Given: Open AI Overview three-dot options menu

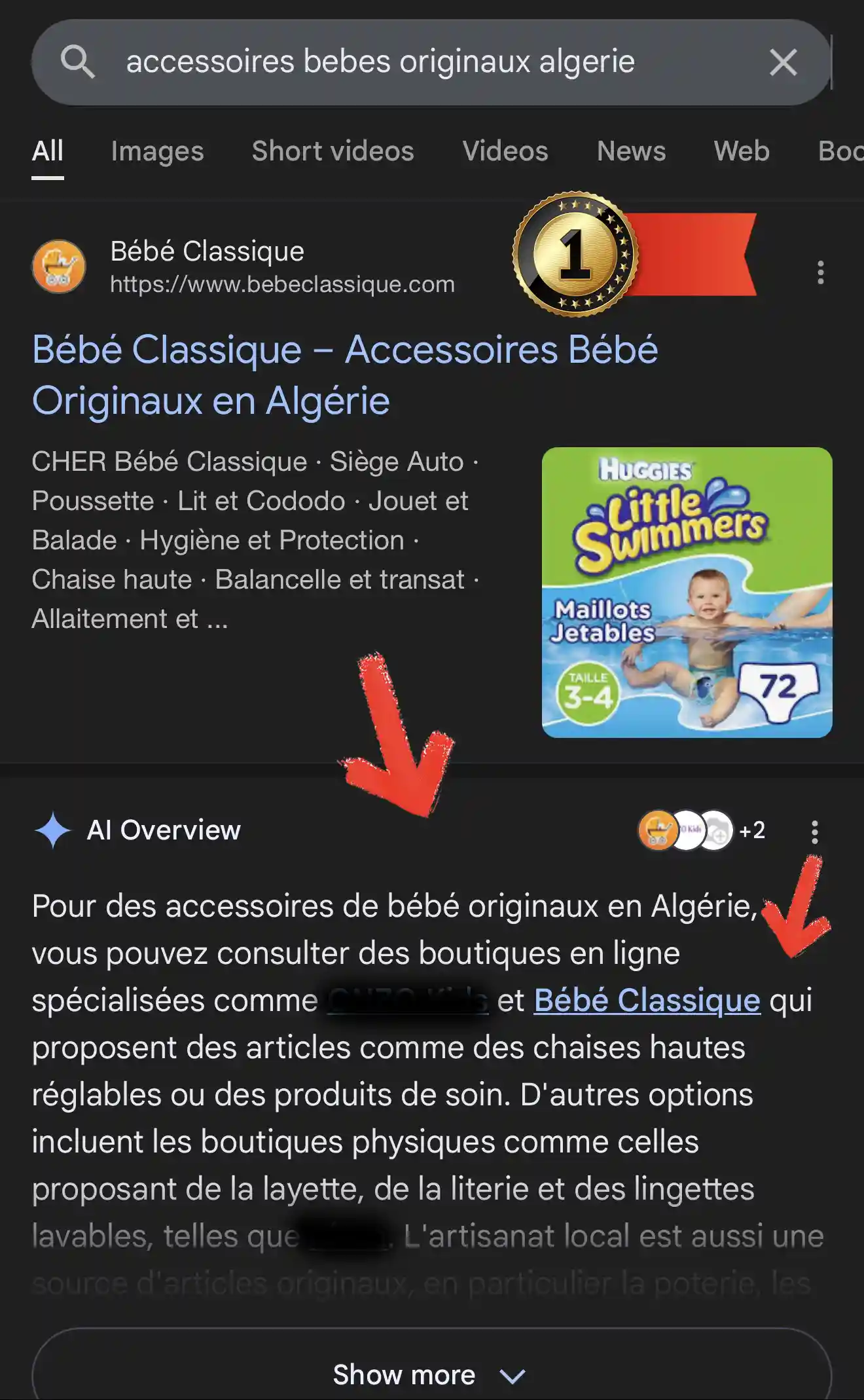Looking at the screenshot, I should tap(814, 832).
